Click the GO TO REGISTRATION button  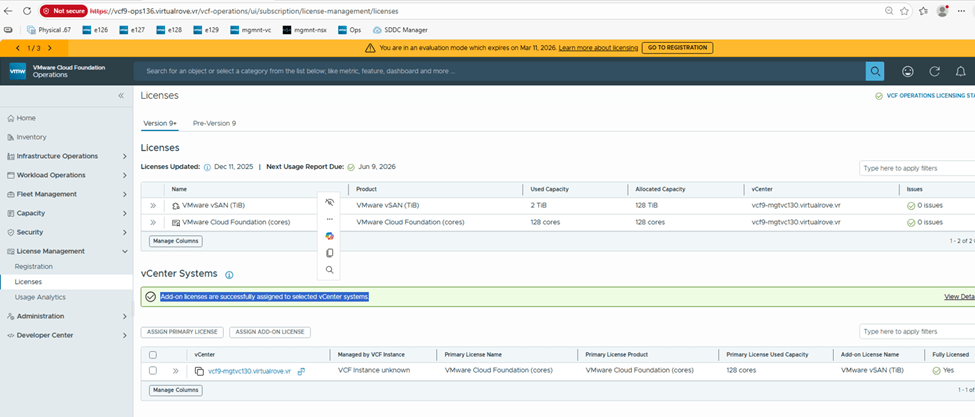pyautogui.click(x=676, y=48)
